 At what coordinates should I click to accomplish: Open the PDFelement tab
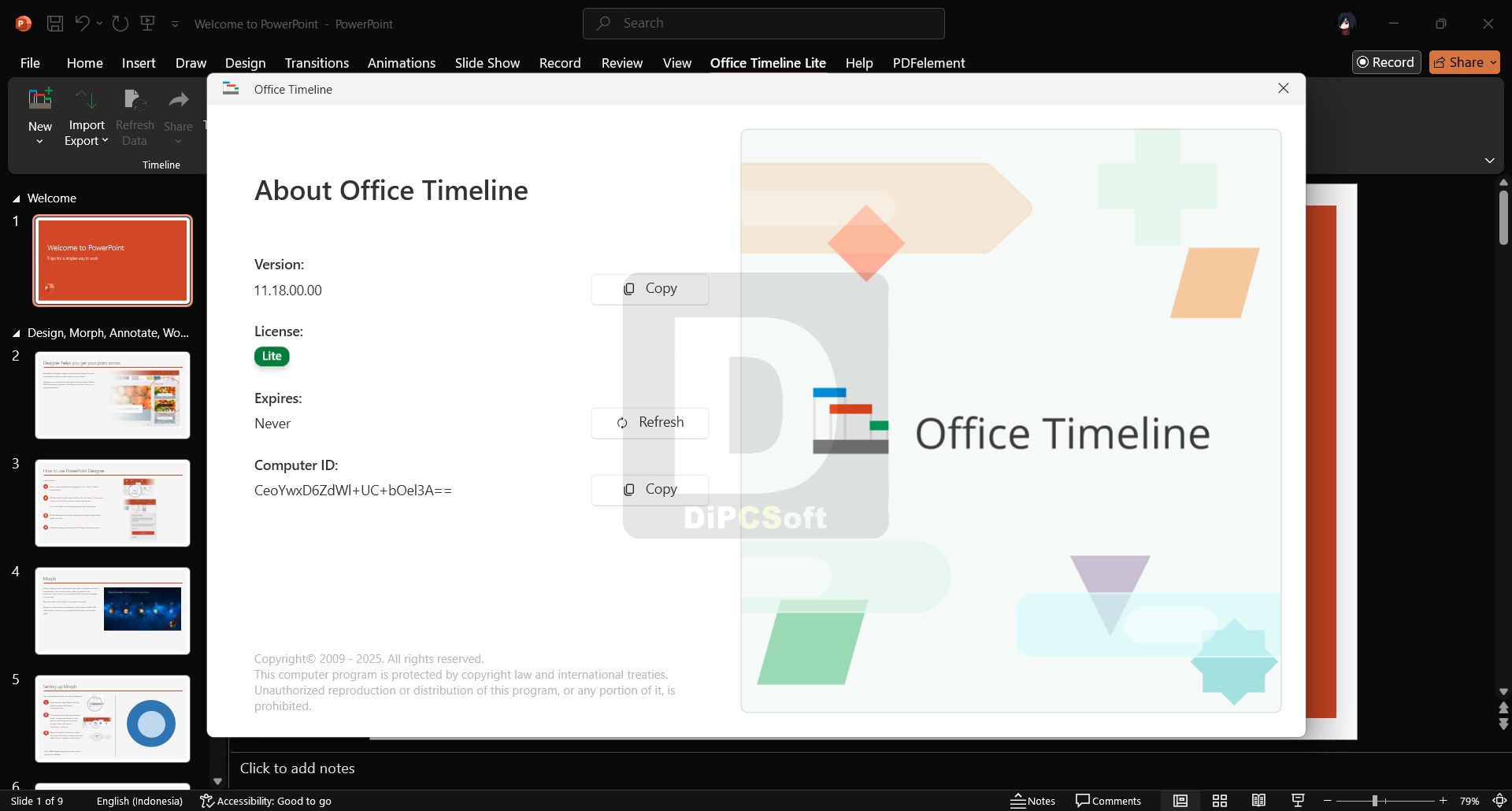(x=928, y=63)
